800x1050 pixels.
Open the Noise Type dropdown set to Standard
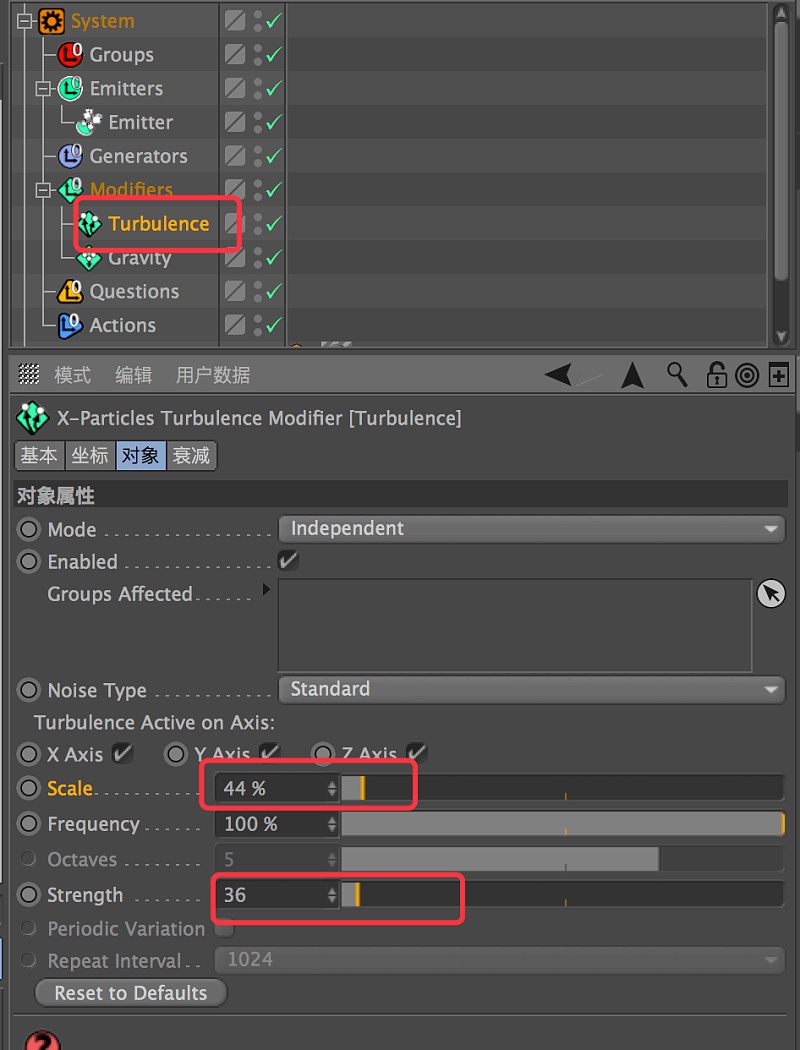coord(532,689)
